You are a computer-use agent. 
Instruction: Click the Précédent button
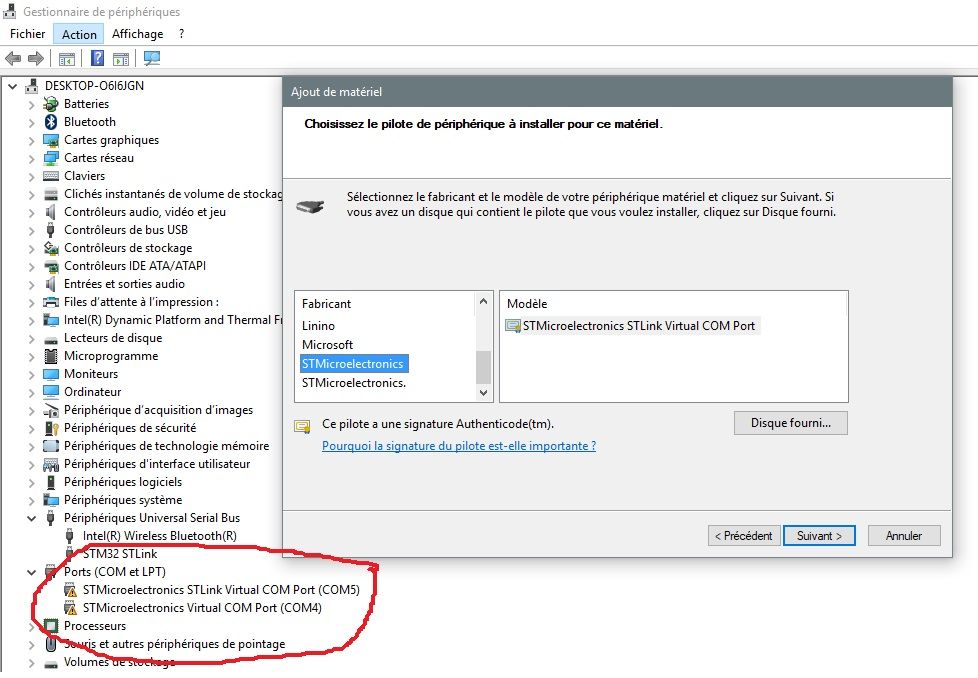[743, 536]
